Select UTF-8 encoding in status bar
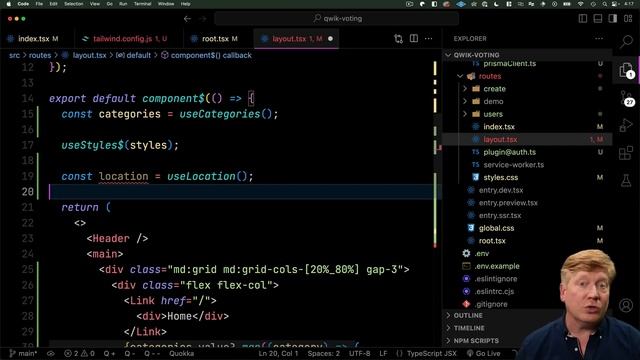 click(360, 353)
